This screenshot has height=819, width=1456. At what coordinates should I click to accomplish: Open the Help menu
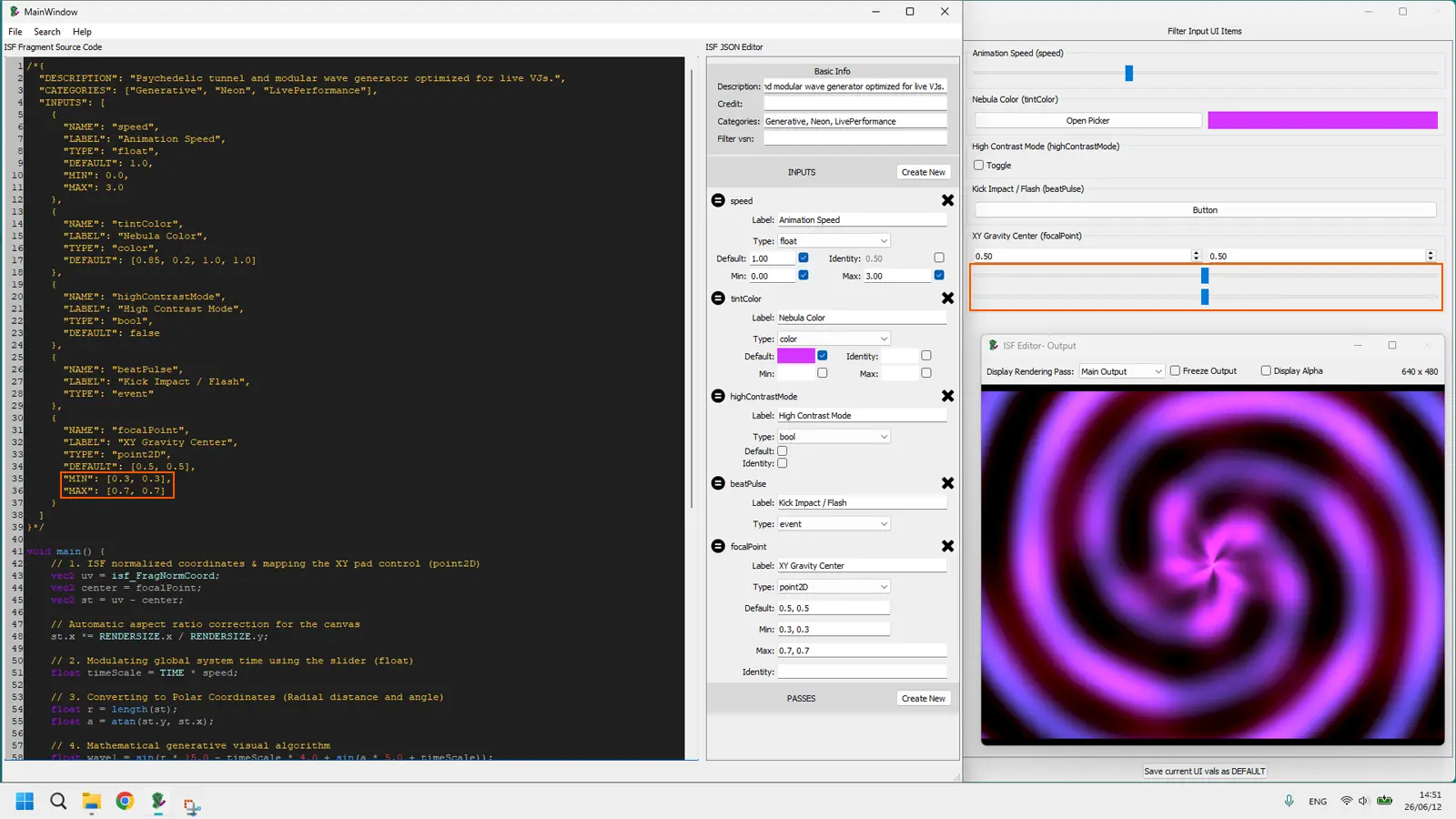pos(82,32)
